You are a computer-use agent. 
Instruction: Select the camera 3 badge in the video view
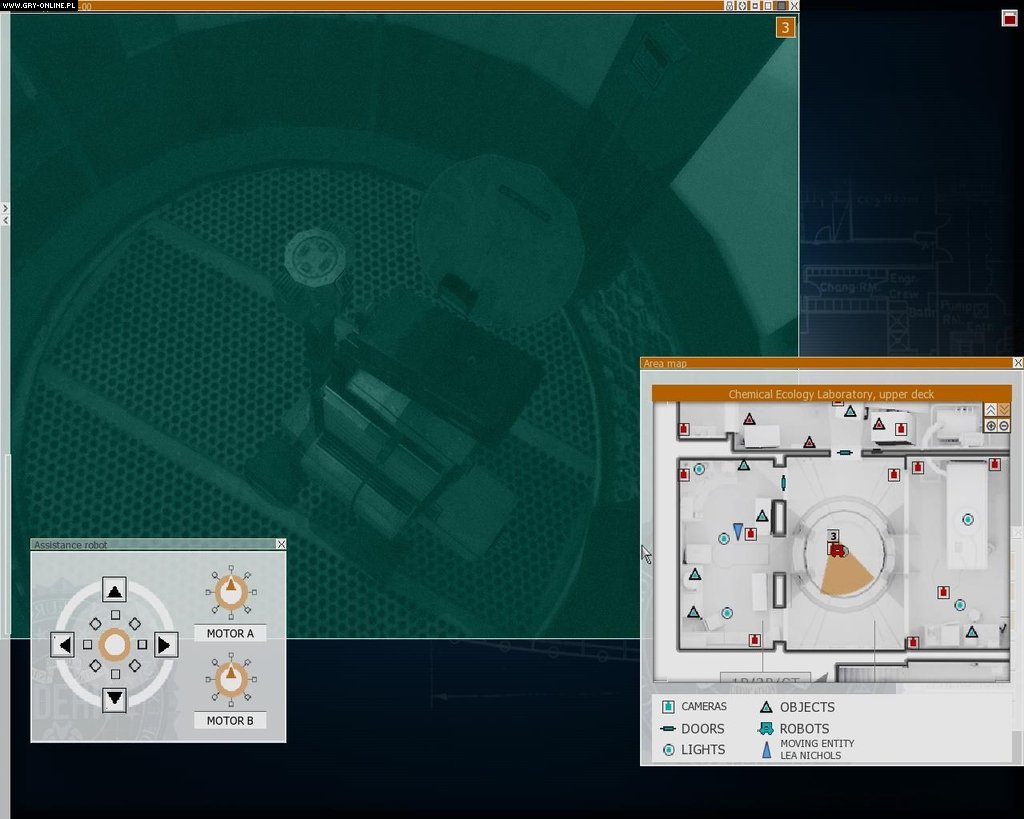785,28
